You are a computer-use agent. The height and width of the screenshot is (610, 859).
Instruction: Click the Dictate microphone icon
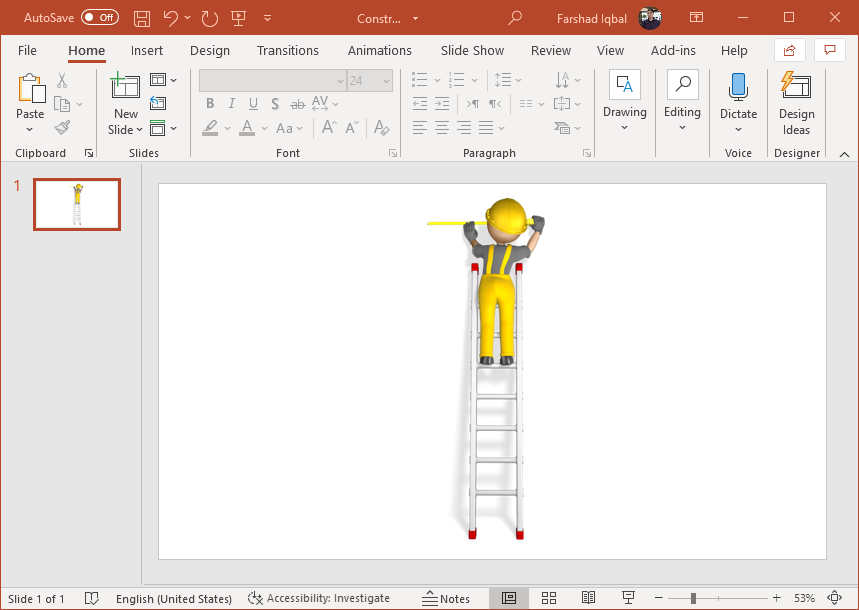tap(738, 87)
